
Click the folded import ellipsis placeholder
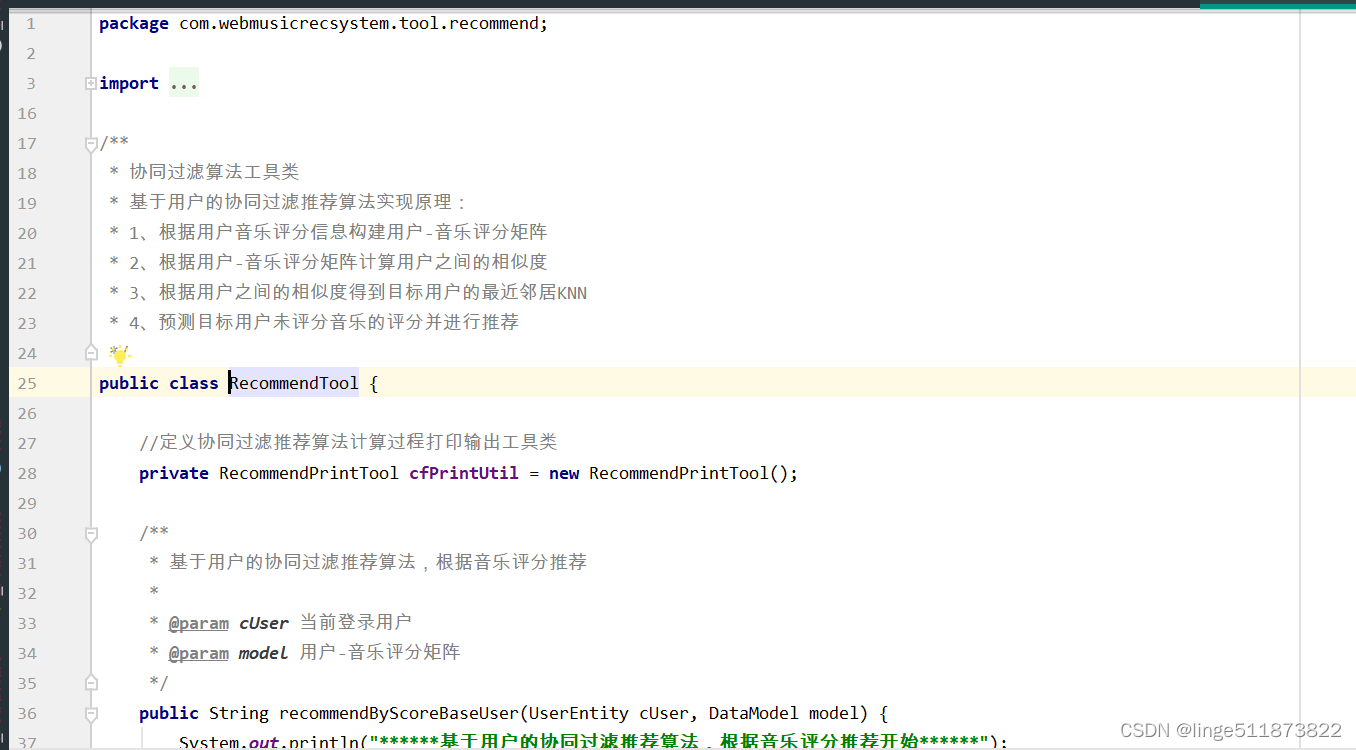point(184,83)
